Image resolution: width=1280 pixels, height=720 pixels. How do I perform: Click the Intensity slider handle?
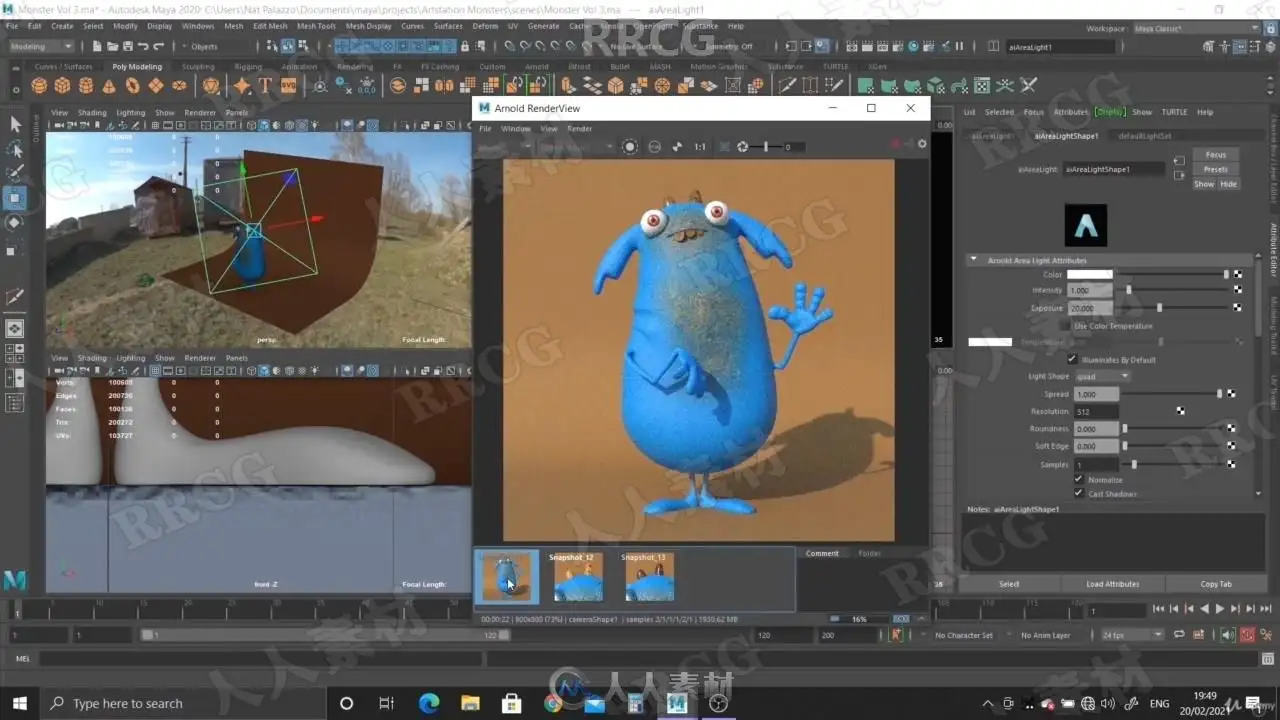tap(1129, 290)
